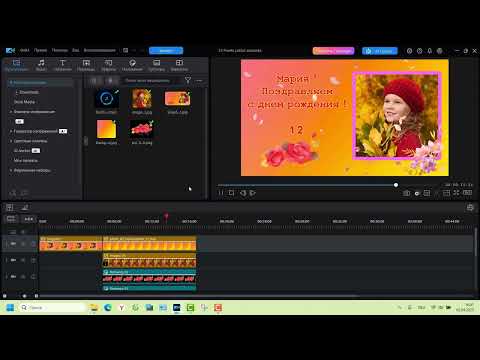Click the orange-purple gradient button at top

tap(333, 51)
